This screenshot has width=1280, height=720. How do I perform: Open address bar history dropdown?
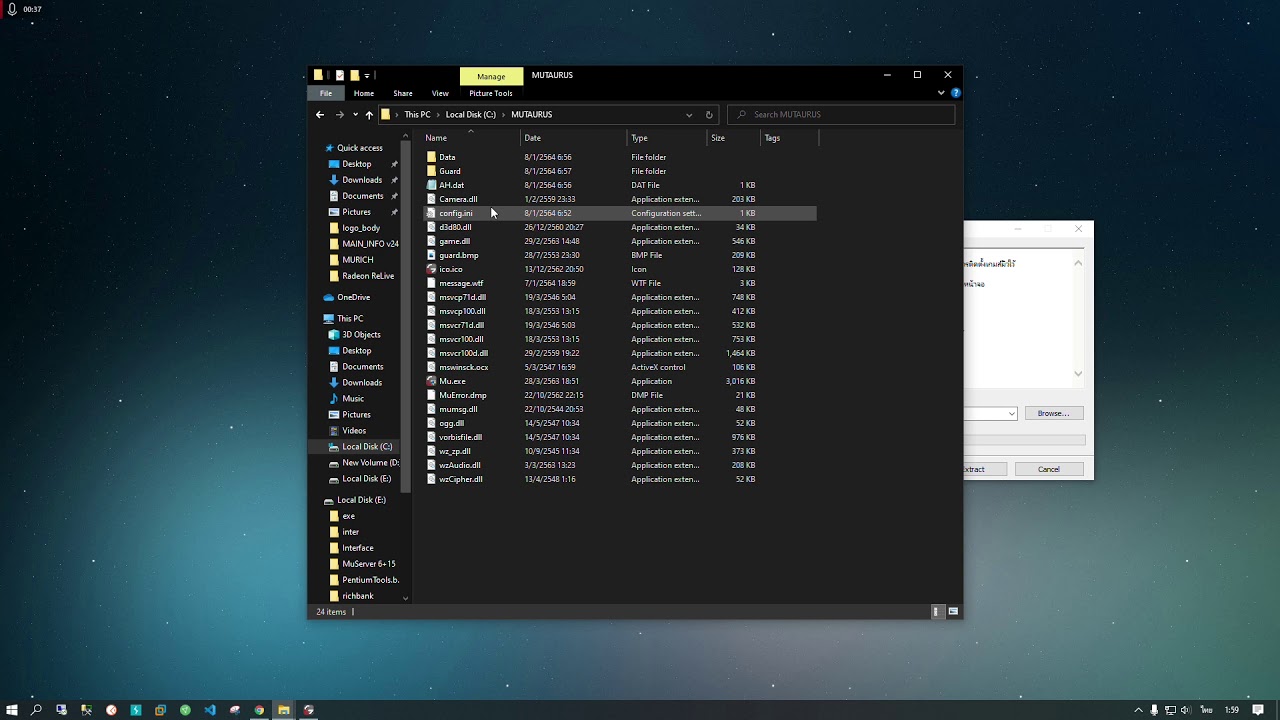click(x=689, y=115)
